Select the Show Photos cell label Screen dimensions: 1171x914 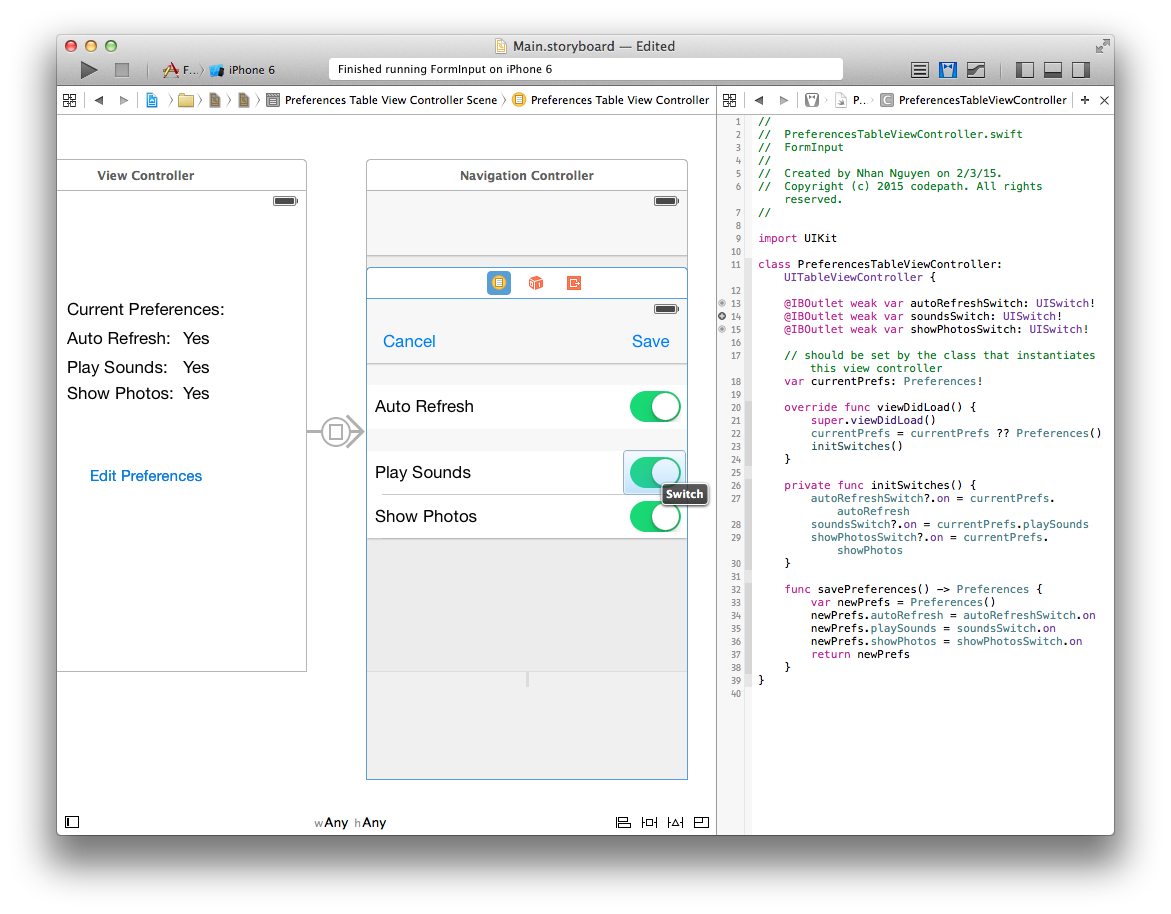coord(426,517)
